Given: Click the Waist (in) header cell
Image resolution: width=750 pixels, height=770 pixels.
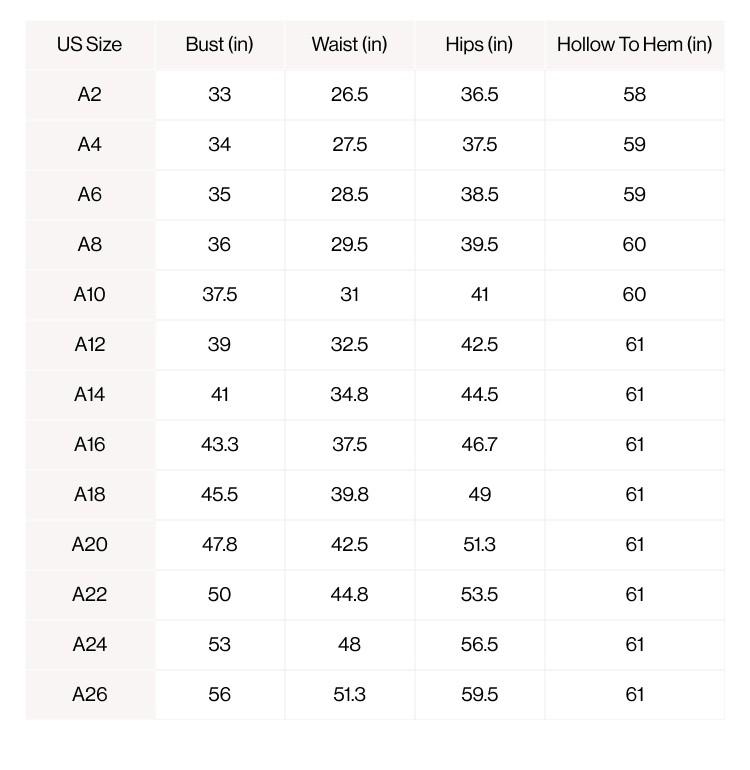Looking at the screenshot, I should coord(349,44).
